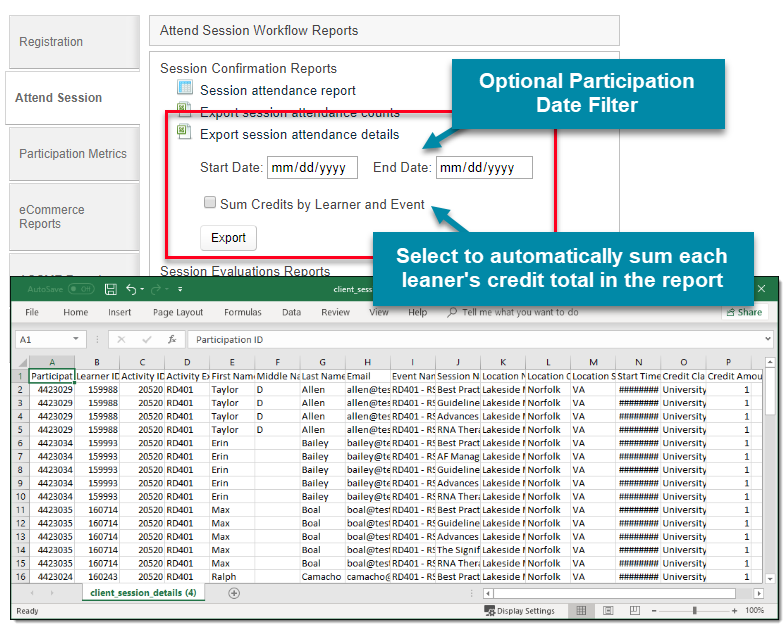Image resolution: width=784 pixels, height=624 pixels.
Task: Click the zoom in plus button
Action: click(734, 610)
